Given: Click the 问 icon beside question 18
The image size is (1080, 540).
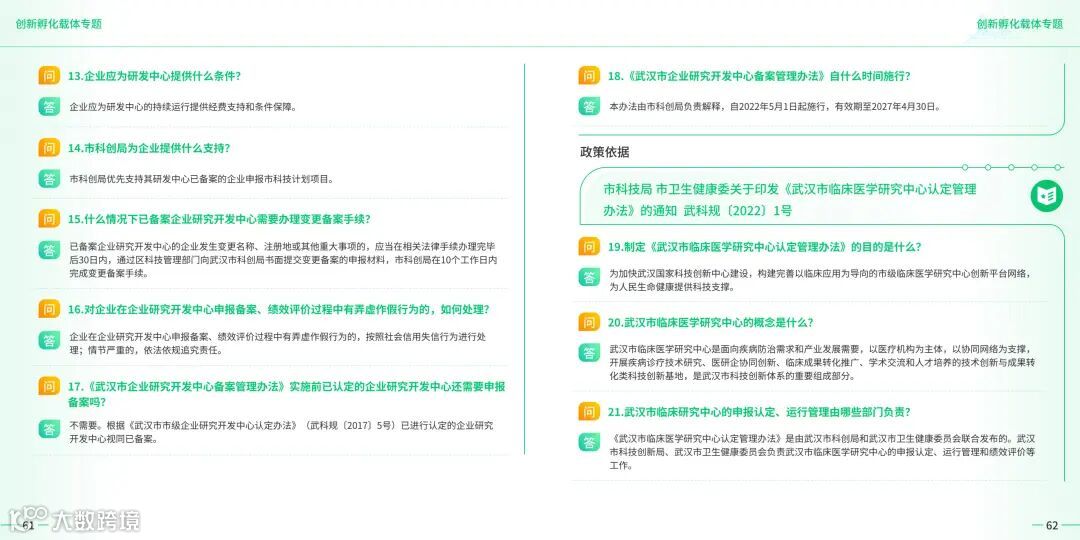Looking at the screenshot, I should (589, 76).
